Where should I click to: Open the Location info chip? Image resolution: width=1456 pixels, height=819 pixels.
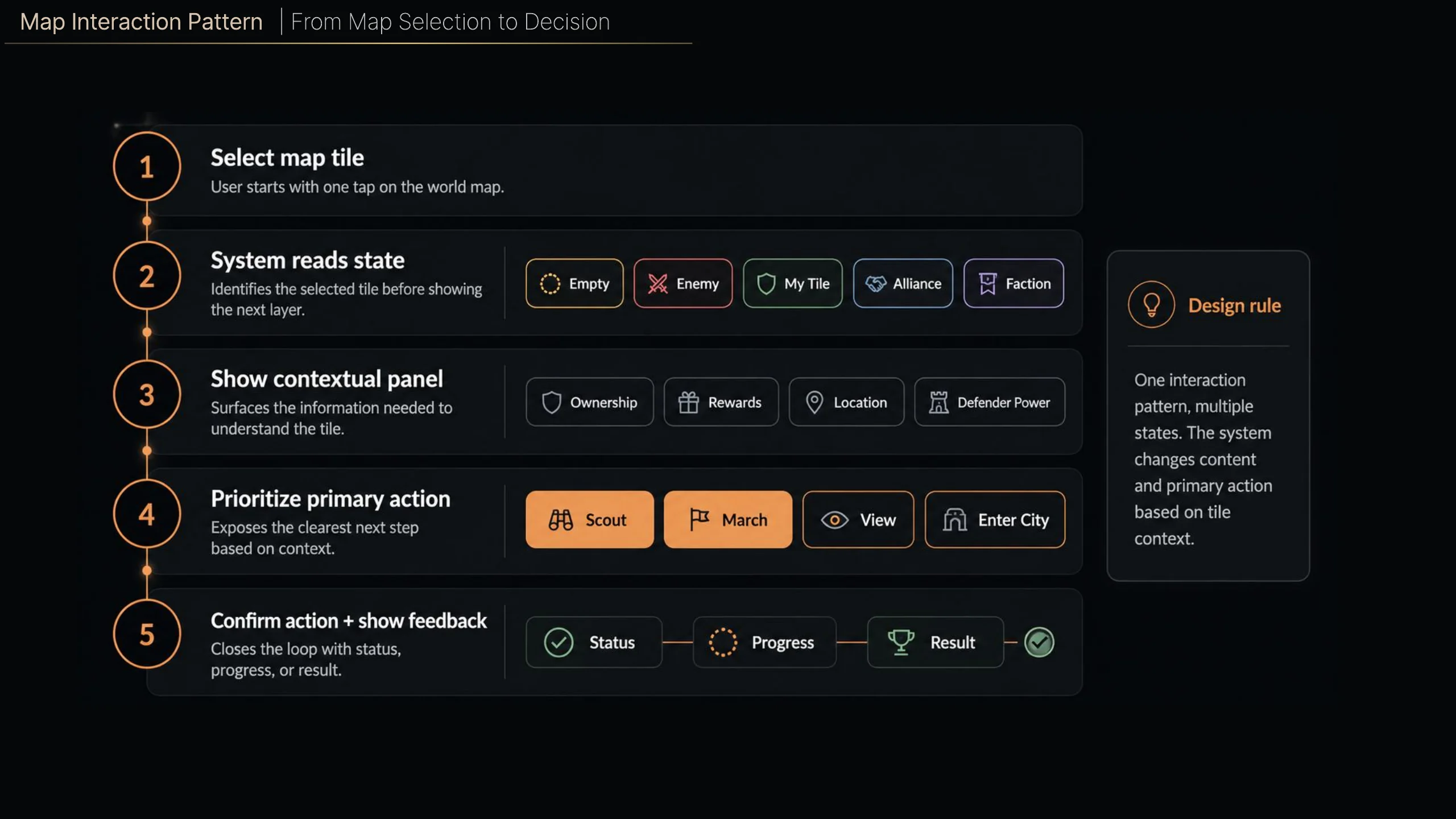[846, 402]
